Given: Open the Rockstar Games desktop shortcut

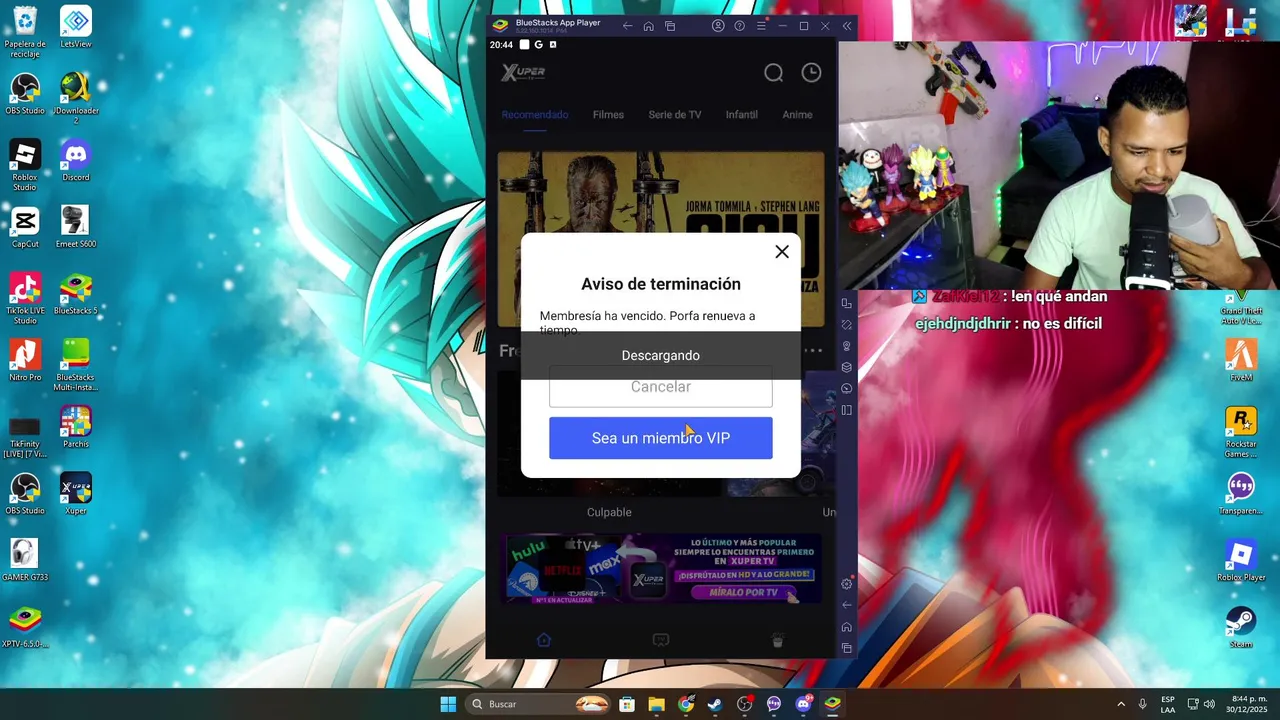Looking at the screenshot, I should (x=1241, y=432).
